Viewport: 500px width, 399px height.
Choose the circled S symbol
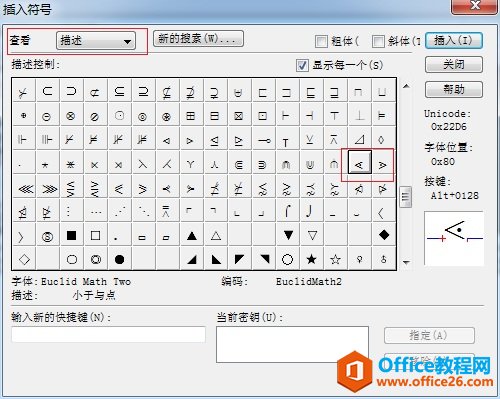click(x=48, y=236)
